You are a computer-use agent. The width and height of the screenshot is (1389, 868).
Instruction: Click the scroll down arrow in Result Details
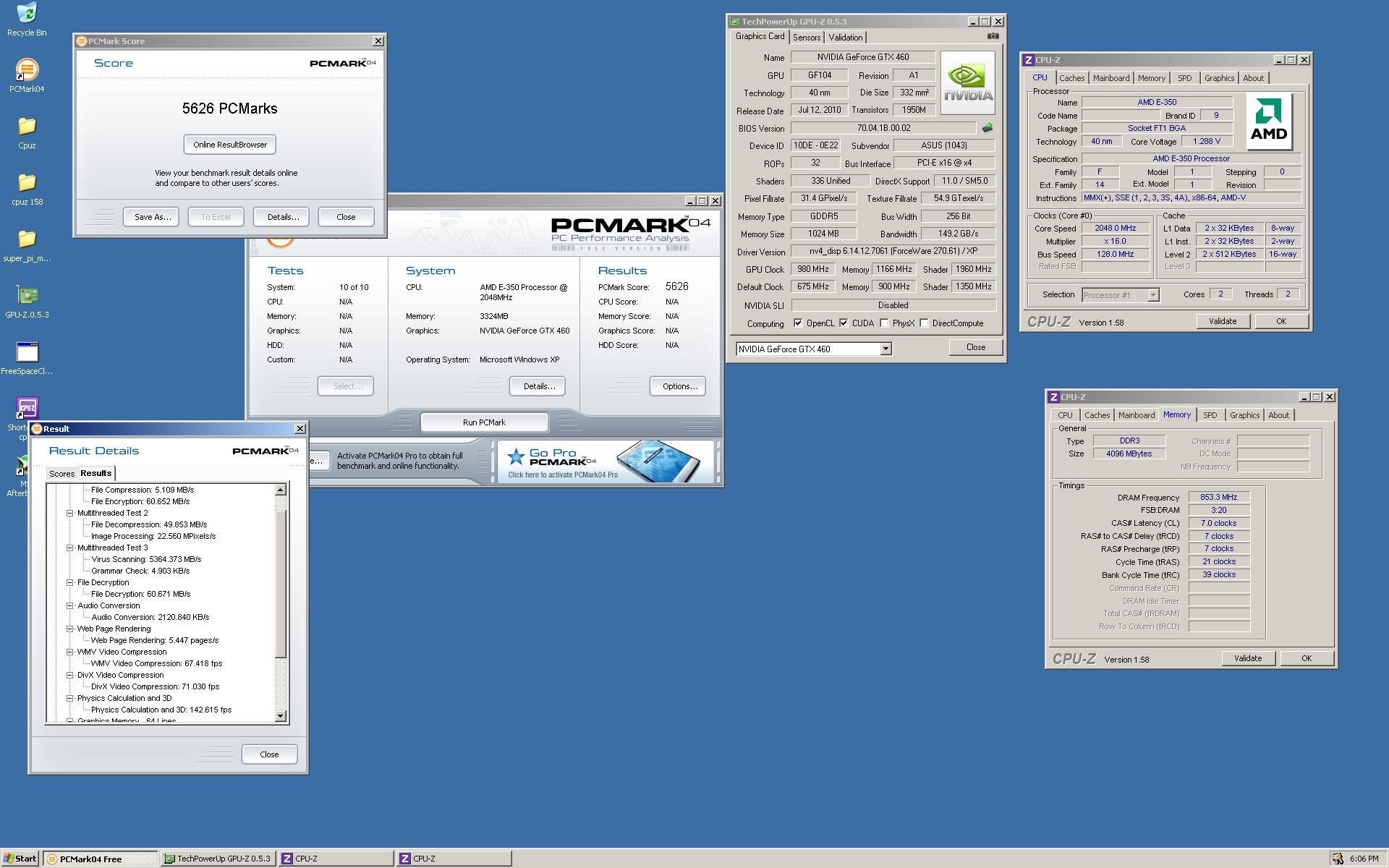pyautogui.click(x=281, y=716)
